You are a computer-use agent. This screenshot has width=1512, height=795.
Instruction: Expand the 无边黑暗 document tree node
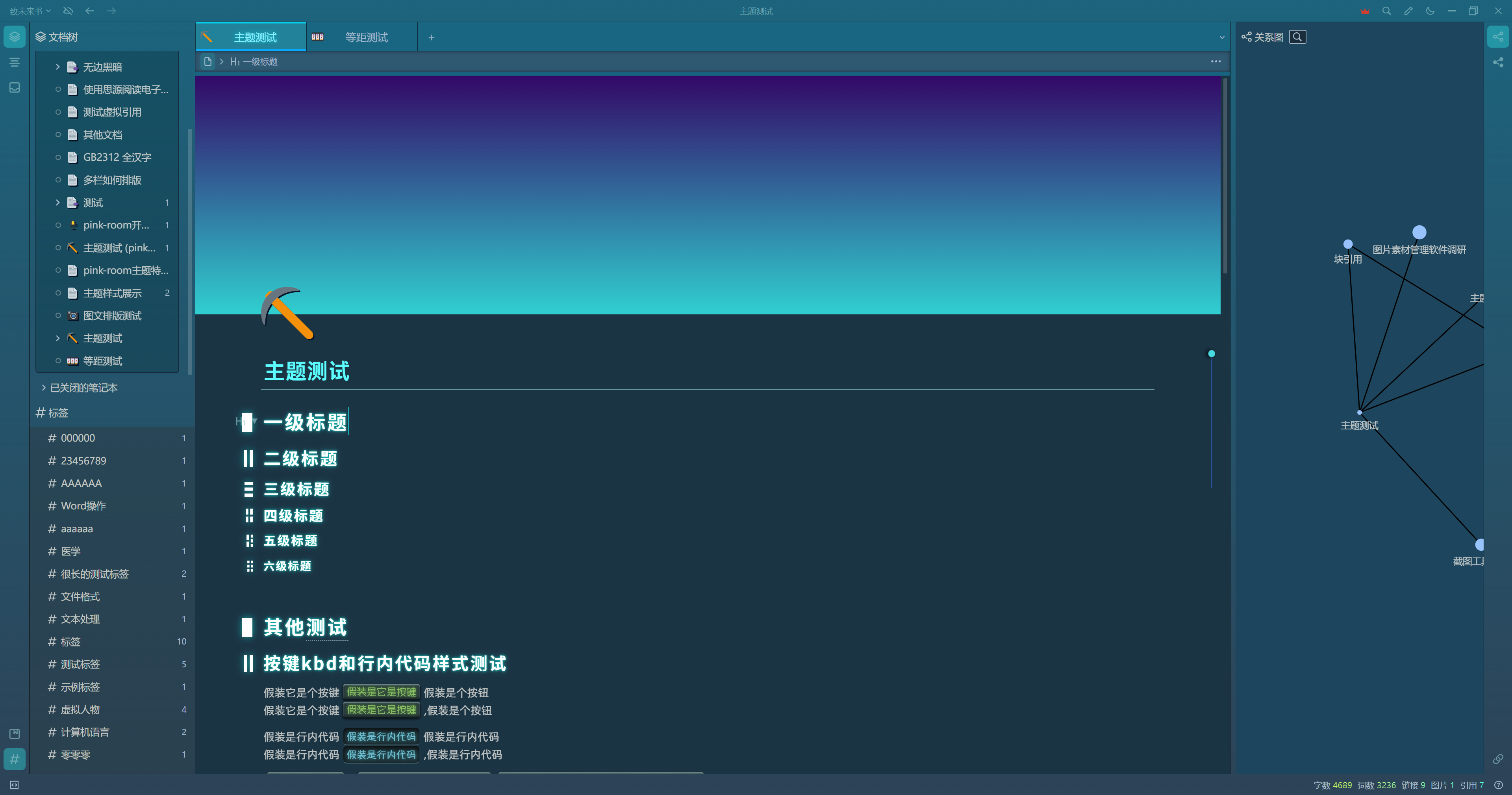click(x=57, y=67)
